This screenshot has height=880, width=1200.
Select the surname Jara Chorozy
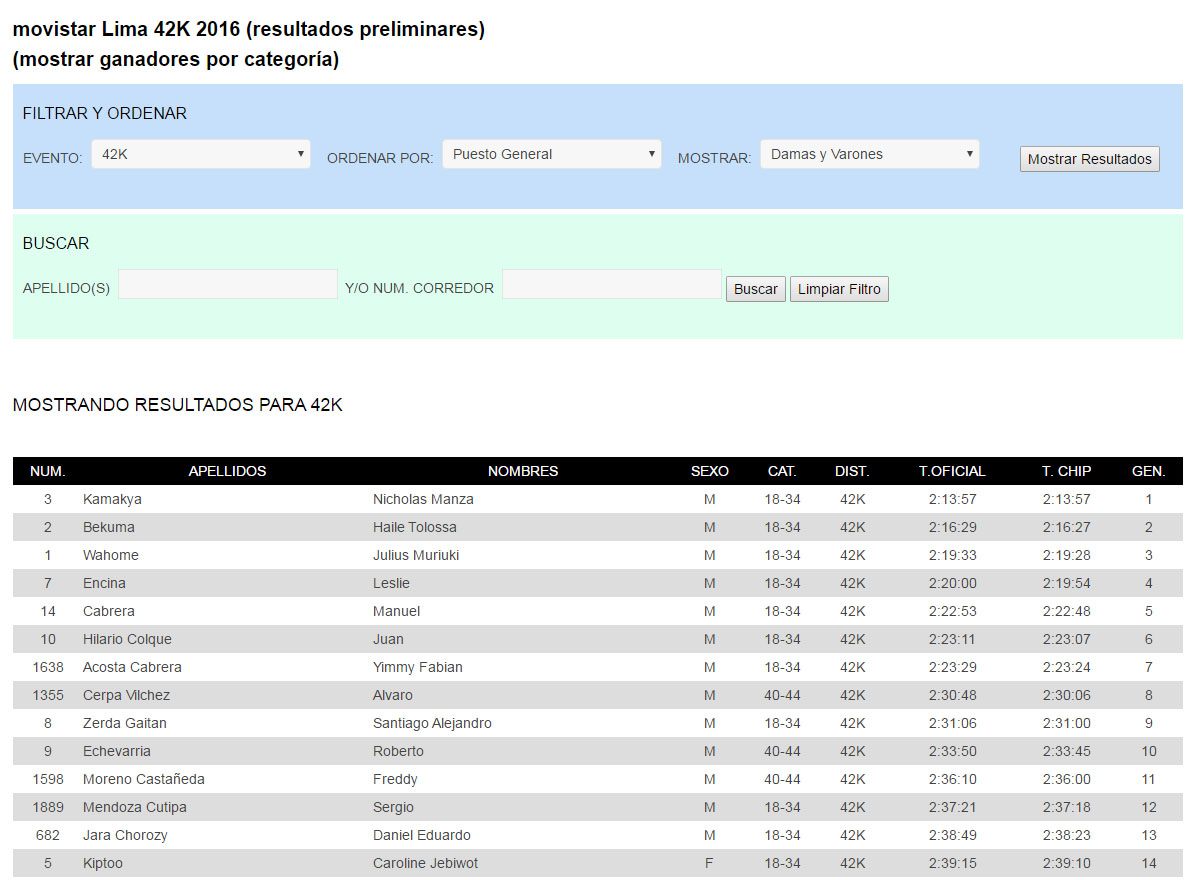[x=125, y=835]
